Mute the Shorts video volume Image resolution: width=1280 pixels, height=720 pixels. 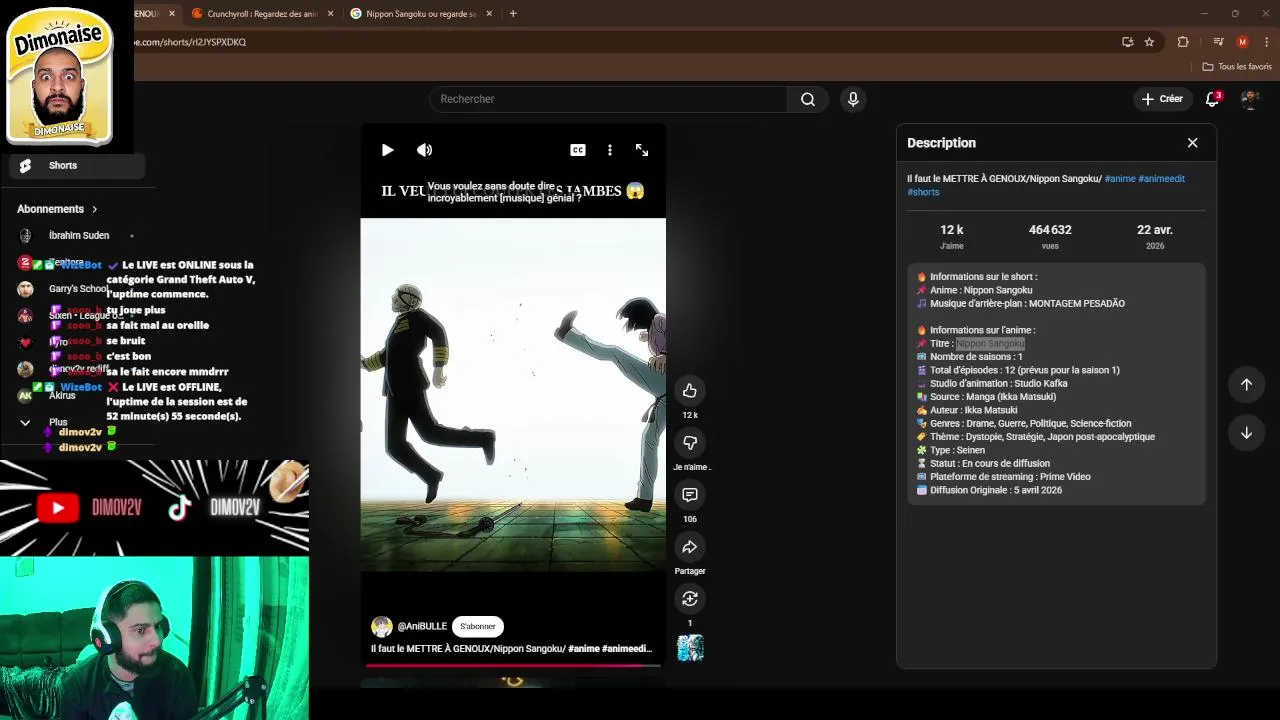[x=424, y=150]
